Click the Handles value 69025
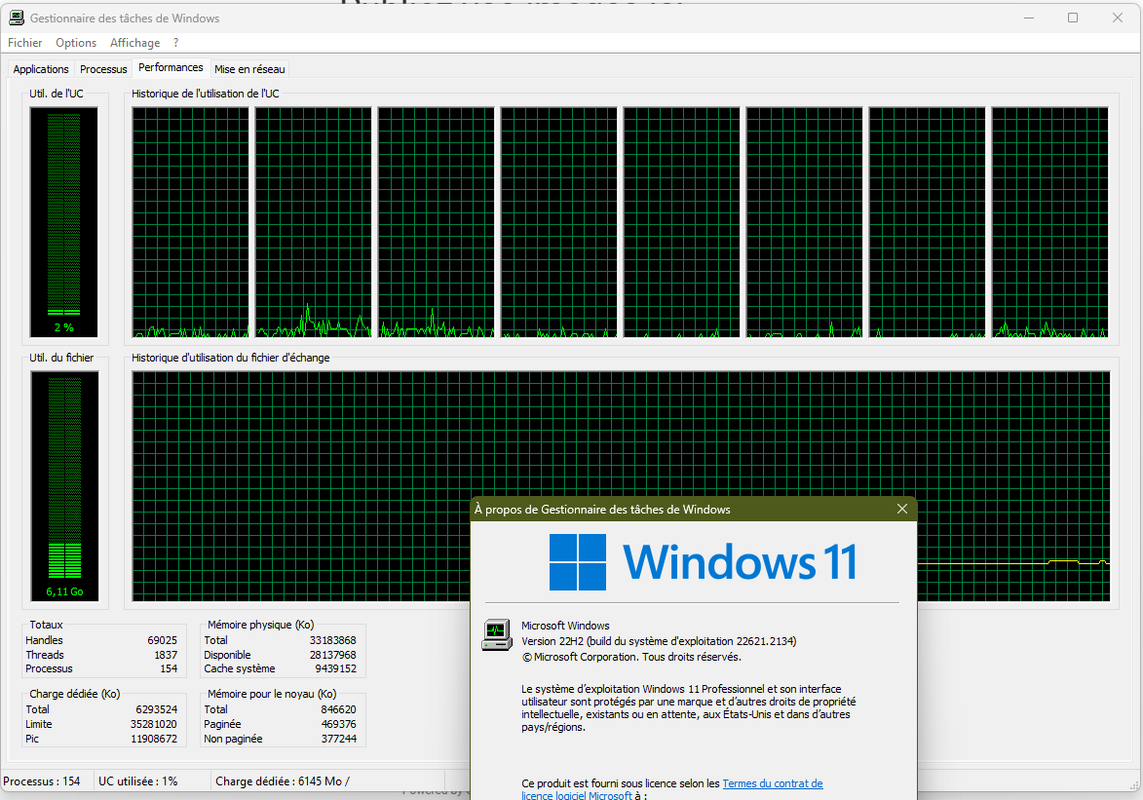 tap(162, 640)
